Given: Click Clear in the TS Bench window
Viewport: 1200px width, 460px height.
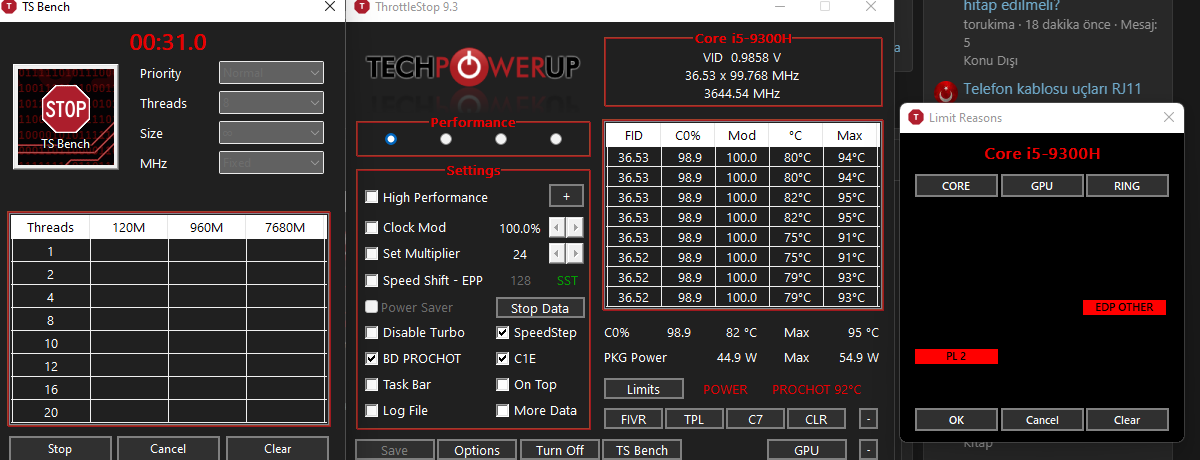Looking at the screenshot, I should pyautogui.click(x=277, y=448).
